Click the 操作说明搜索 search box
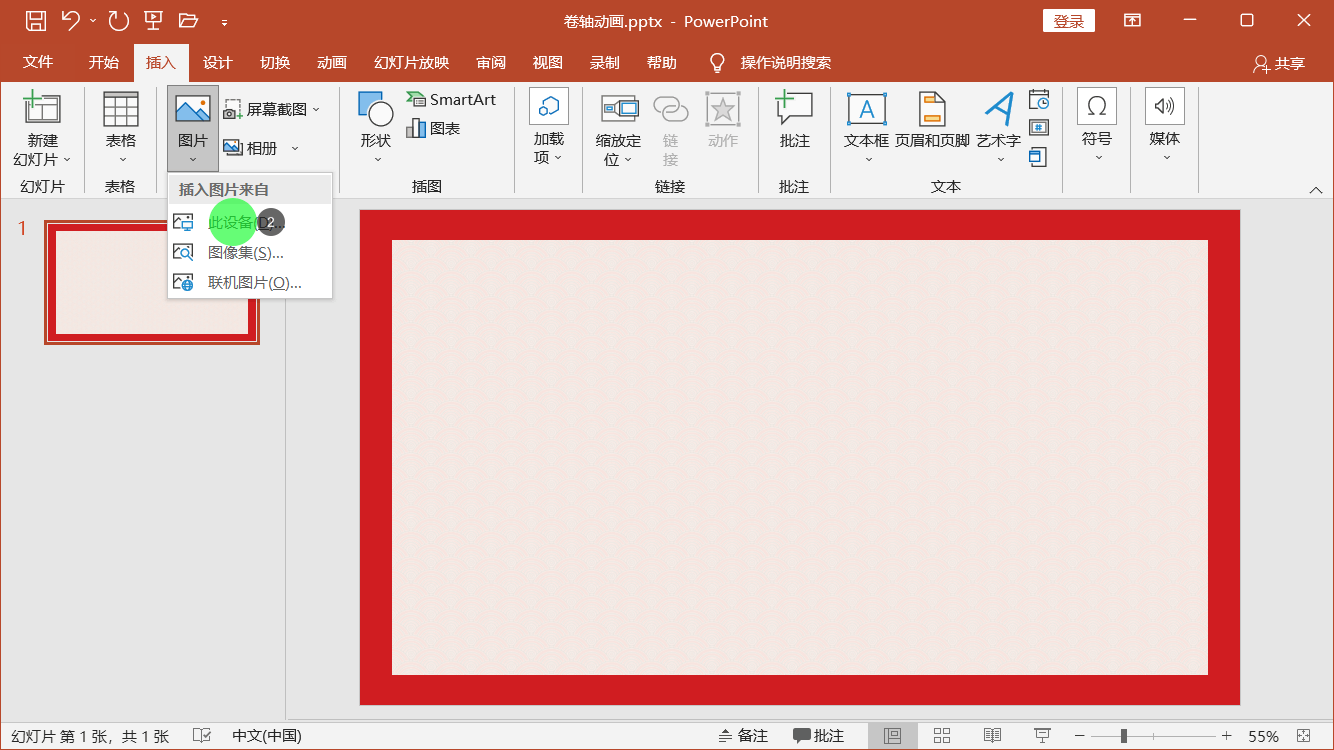Image resolution: width=1334 pixels, height=750 pixels. pyautogui.click(x=785, y=62)
